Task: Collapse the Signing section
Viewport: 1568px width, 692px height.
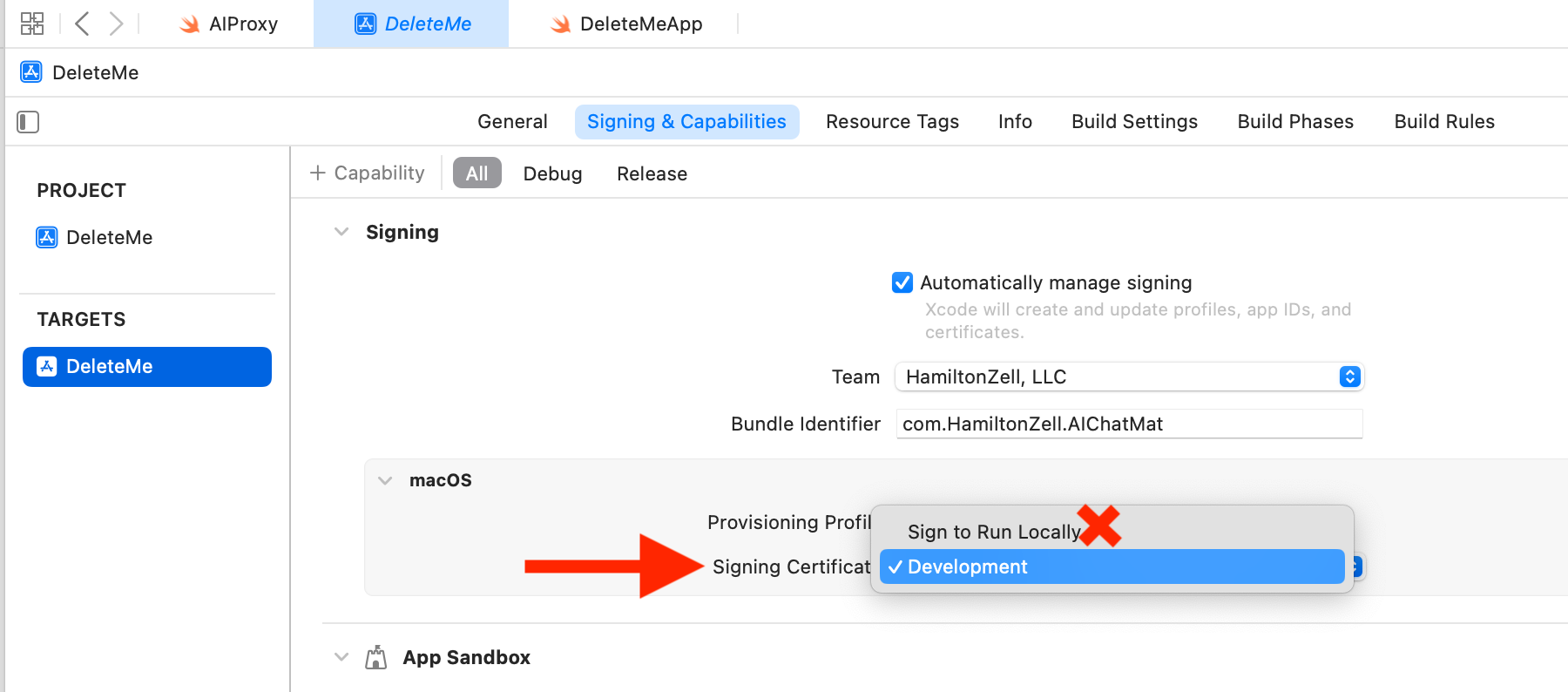Action: point(341,232)
